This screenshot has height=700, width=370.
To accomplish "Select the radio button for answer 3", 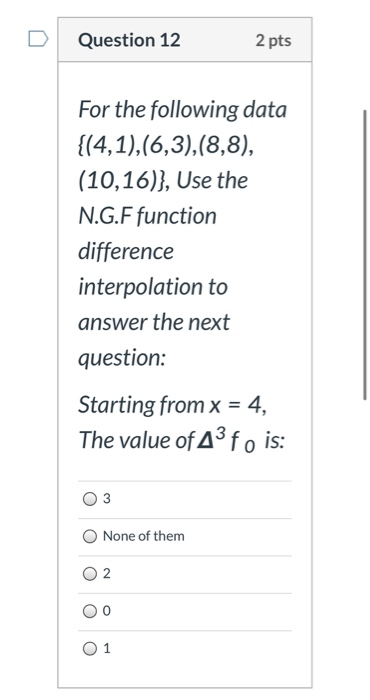I will click(x=90, y=499).
